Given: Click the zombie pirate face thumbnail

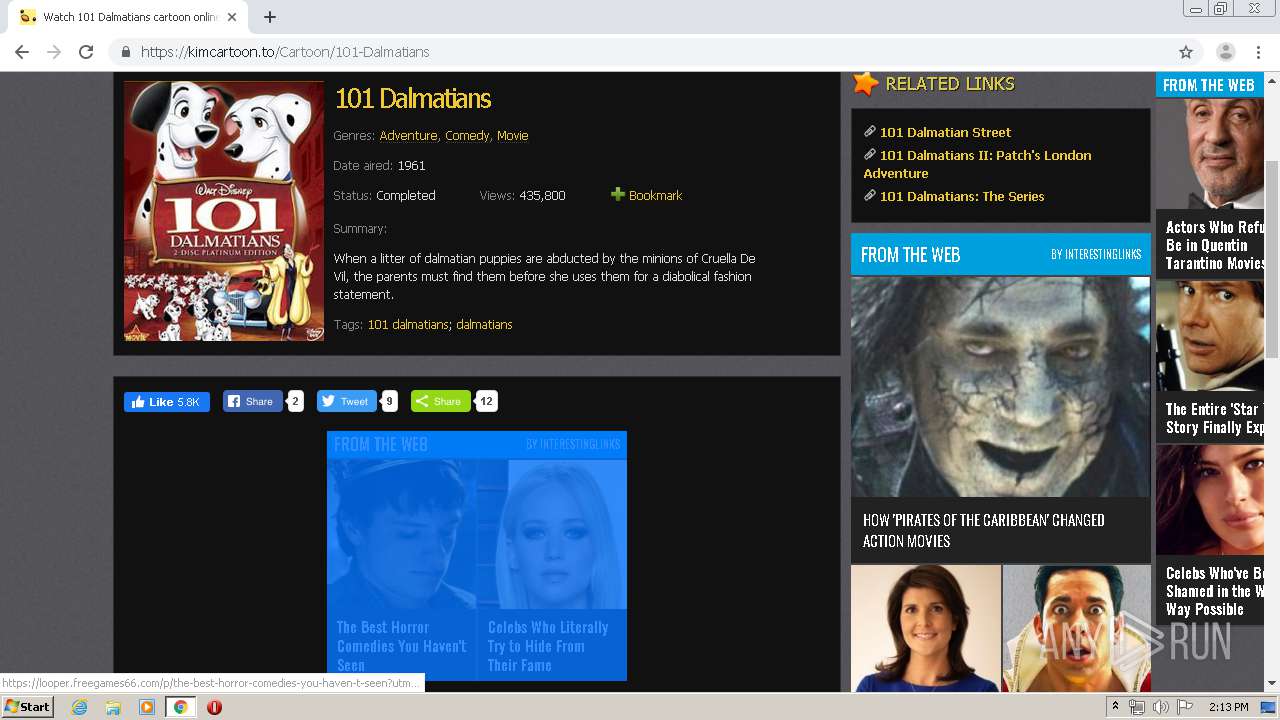Looking at the screenshot, I should (x=1001, y=386).
